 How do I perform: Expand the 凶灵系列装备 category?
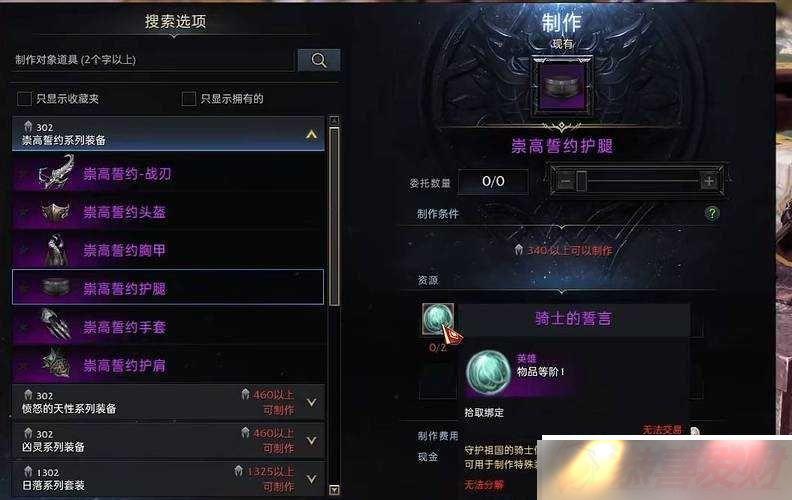tap(312, 440)
